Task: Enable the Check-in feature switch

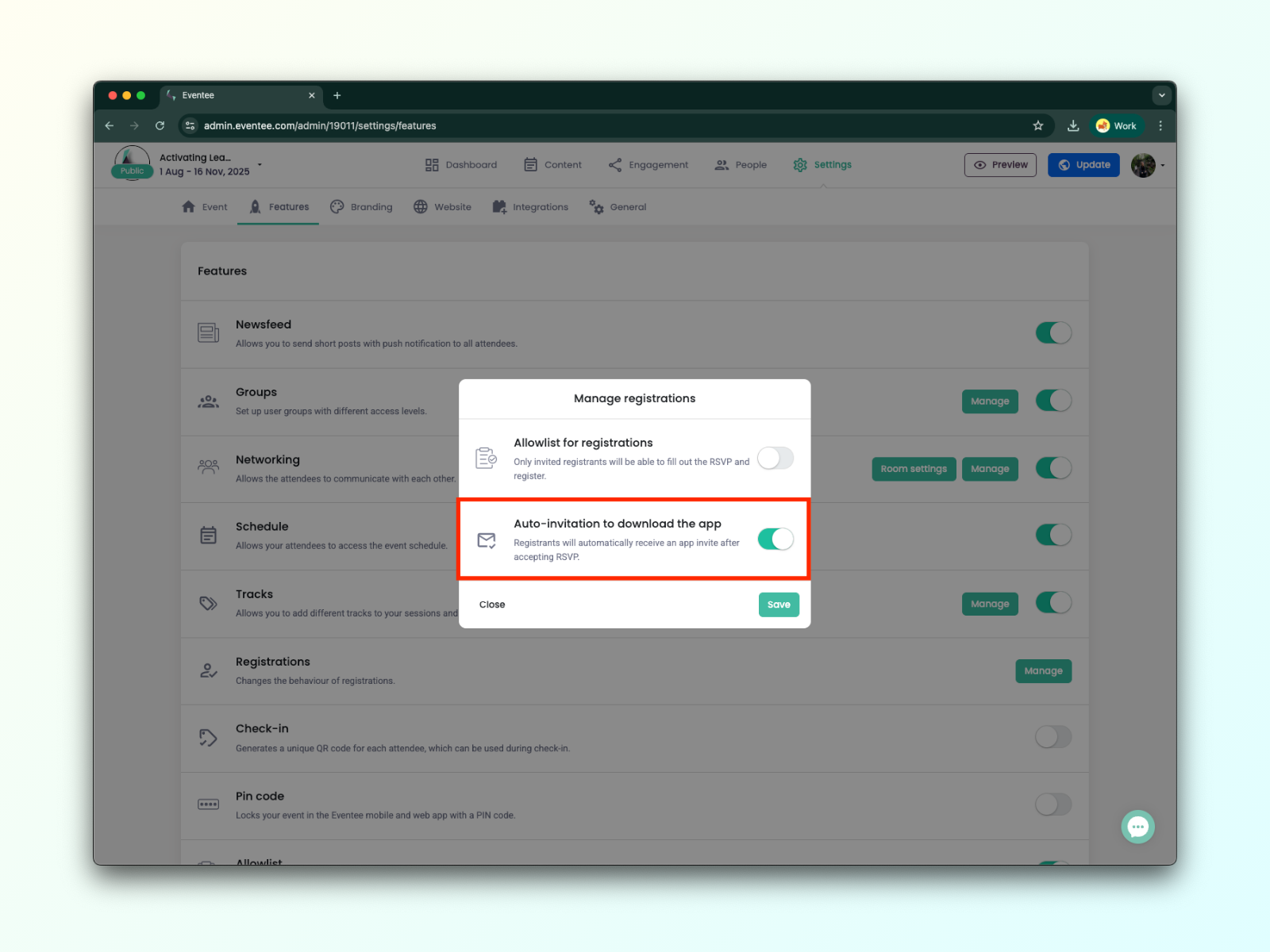Action: tap(1053, 737)
